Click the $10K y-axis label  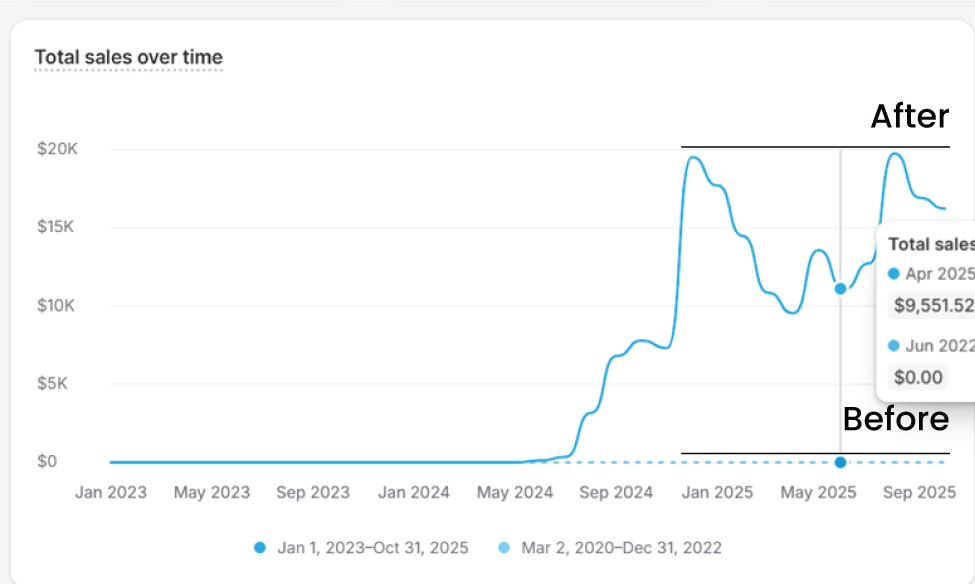click(x=55, y=306)
